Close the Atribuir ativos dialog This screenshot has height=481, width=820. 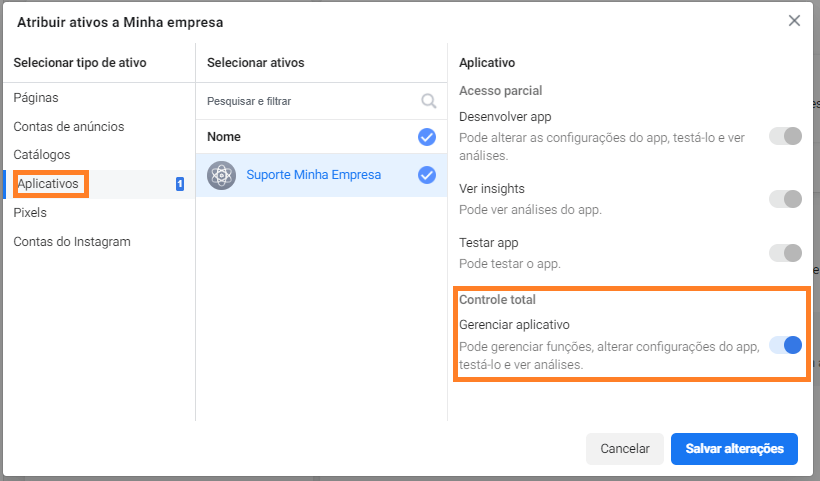click(794, 21)
